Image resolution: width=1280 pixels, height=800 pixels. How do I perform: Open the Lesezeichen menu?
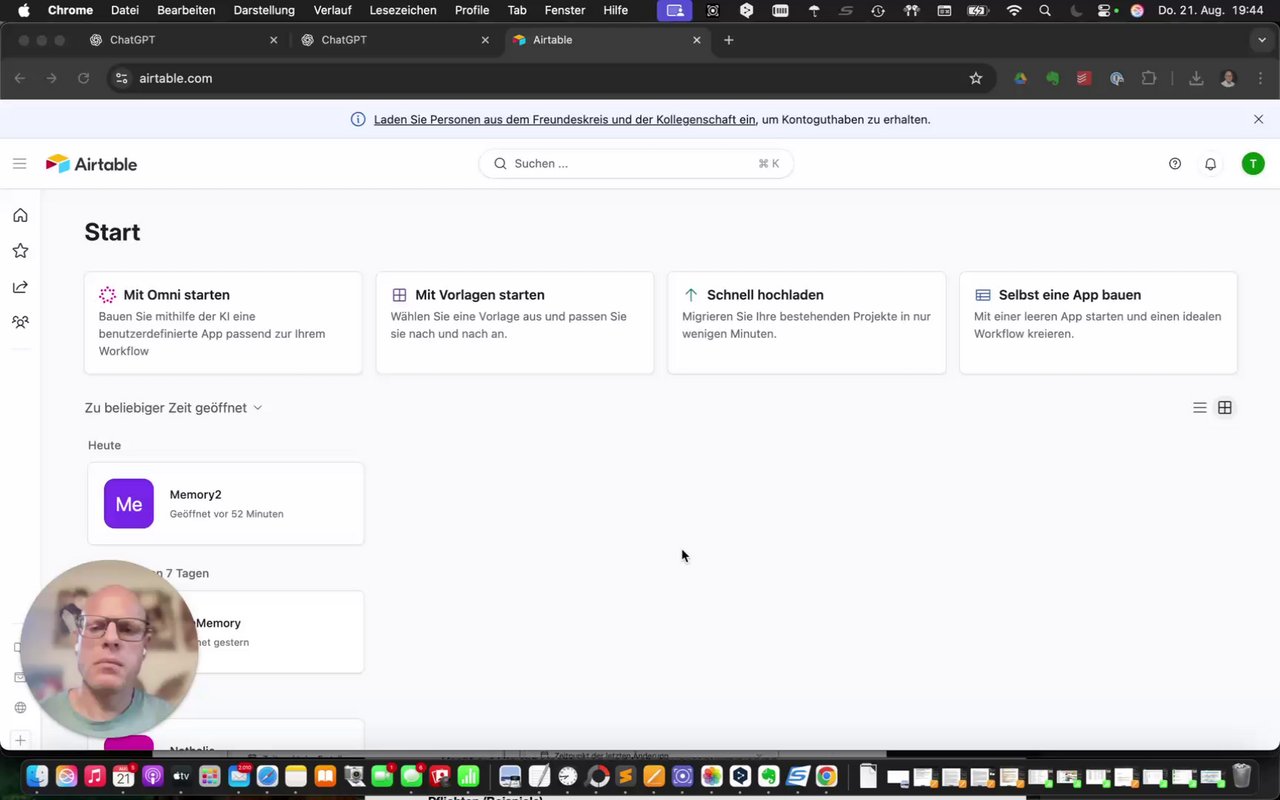[x=403, y=10]
